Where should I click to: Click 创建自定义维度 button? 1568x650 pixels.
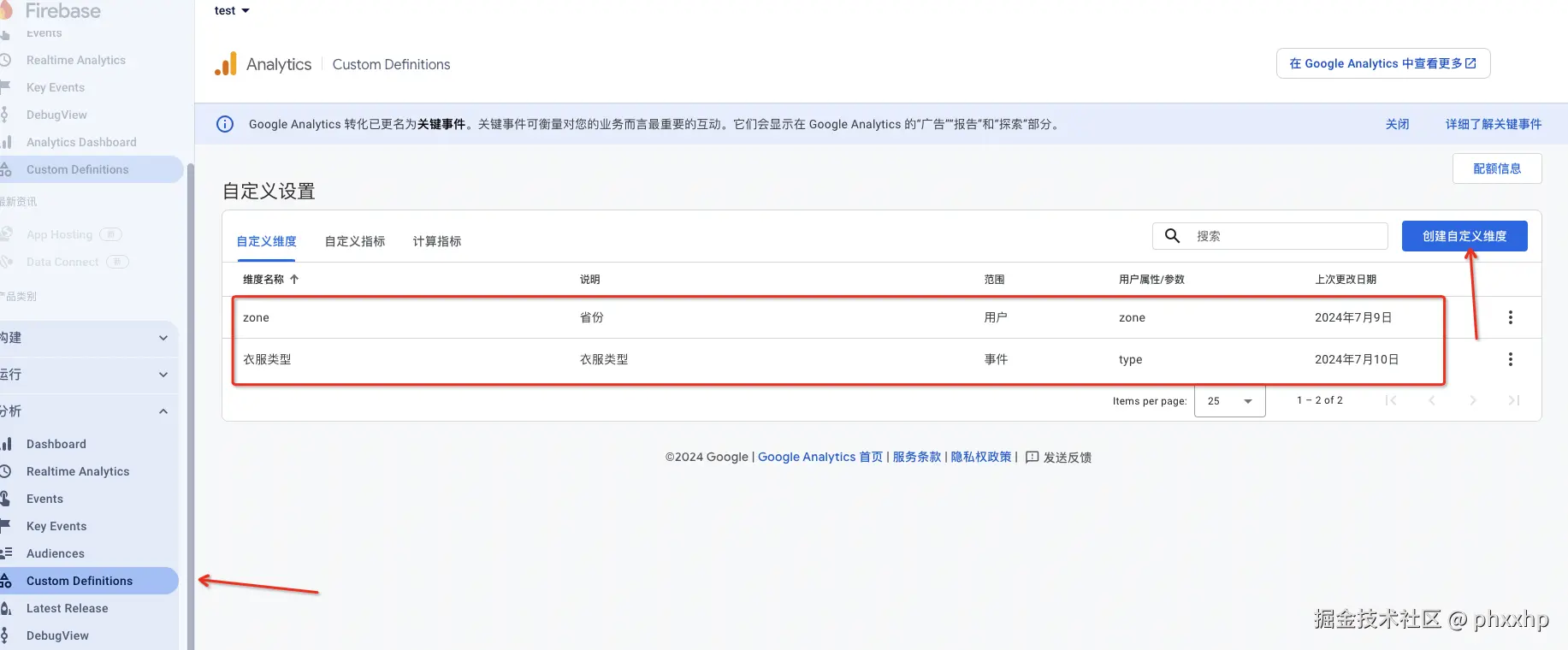click(1464, 236)
